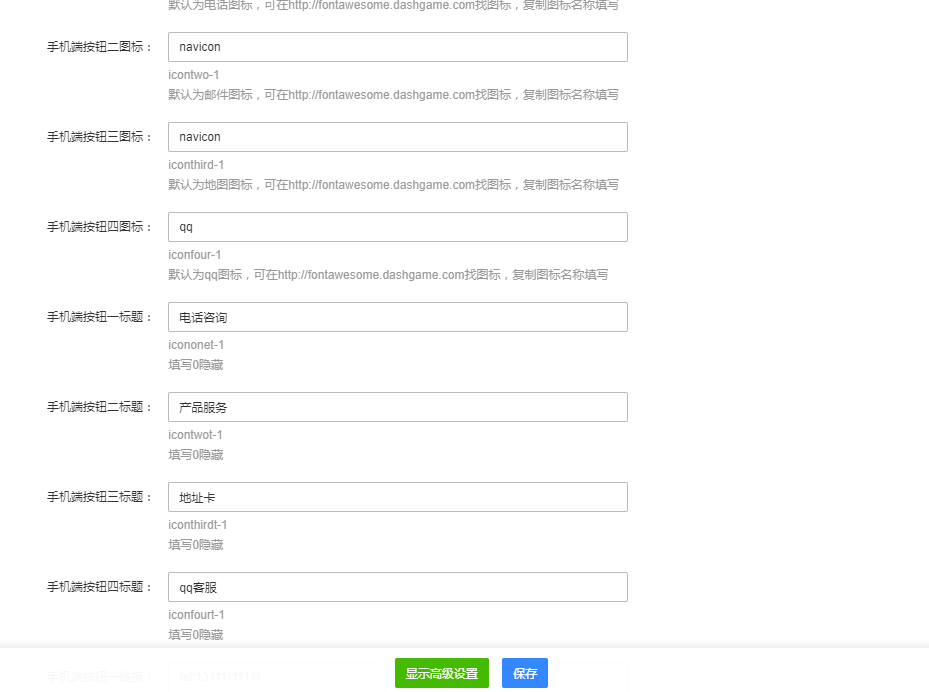Click the iconthirdt-1 hint text
The image size is (929, 692).
coord(198,525)
